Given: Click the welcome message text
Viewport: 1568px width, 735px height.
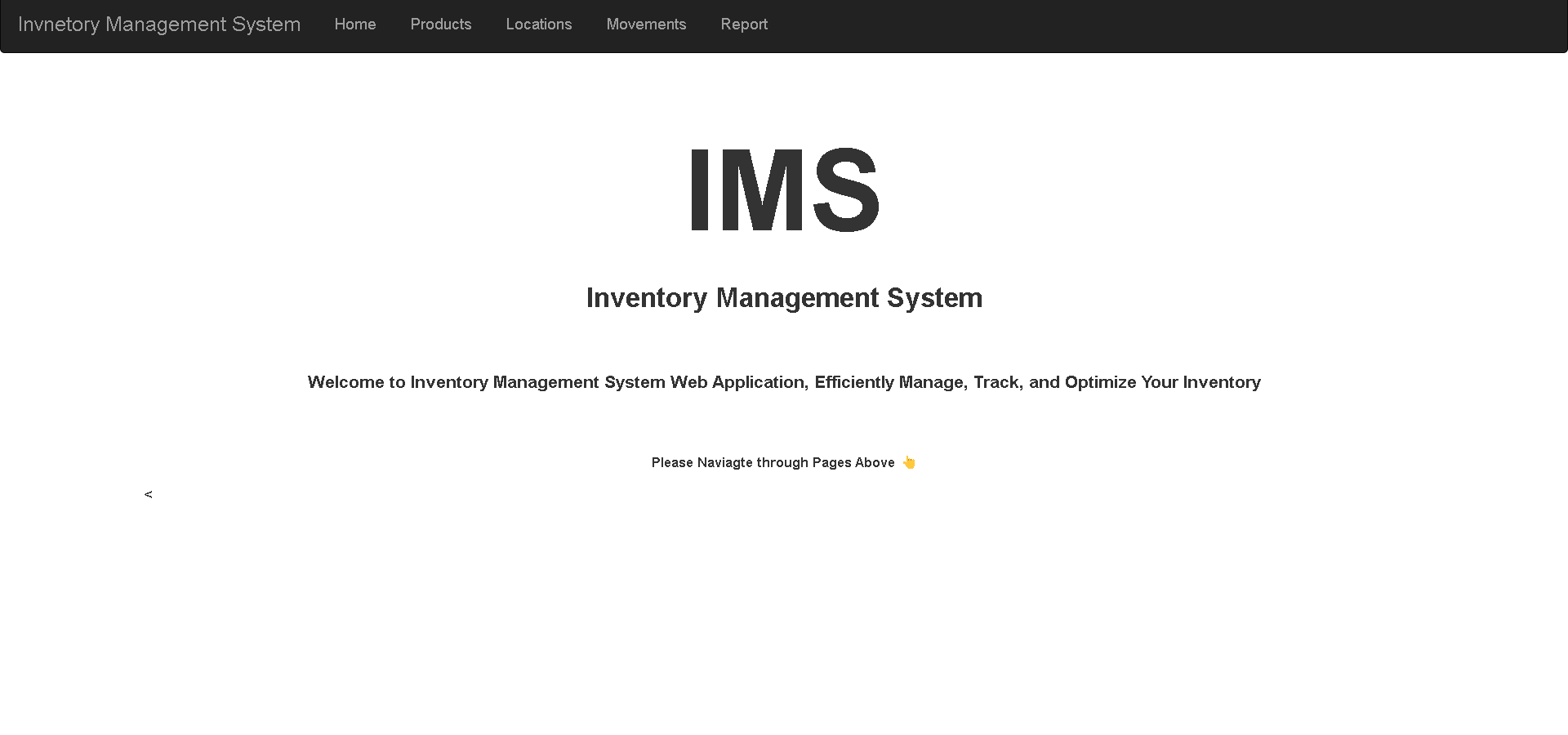Looking at the screenshot, I should coord(783,381).
